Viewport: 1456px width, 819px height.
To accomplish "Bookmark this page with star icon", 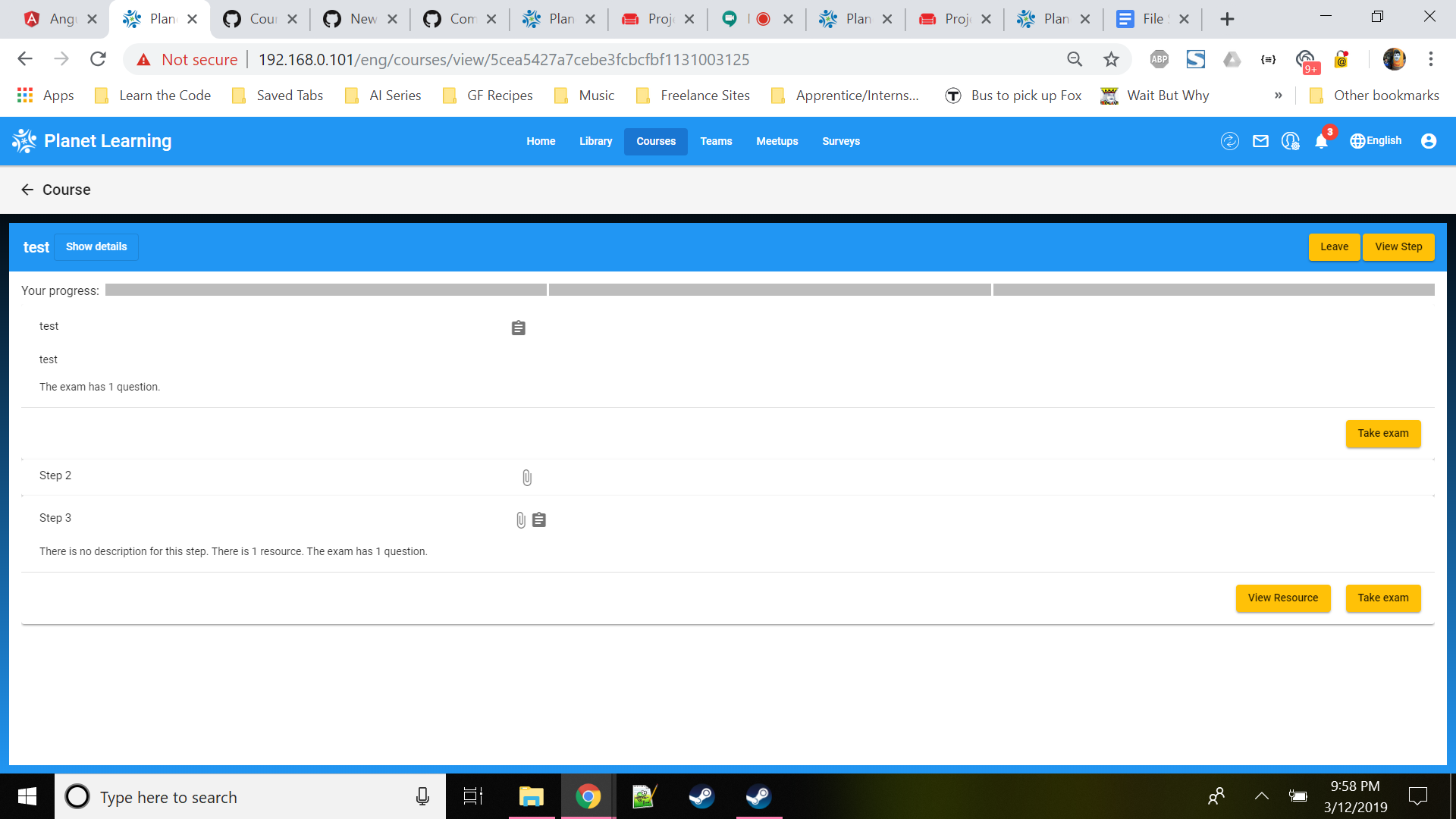I will click(1111, 59).
